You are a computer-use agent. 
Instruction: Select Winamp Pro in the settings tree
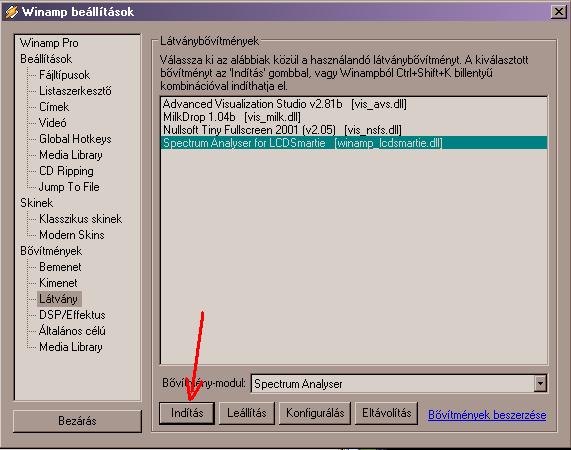49,43
